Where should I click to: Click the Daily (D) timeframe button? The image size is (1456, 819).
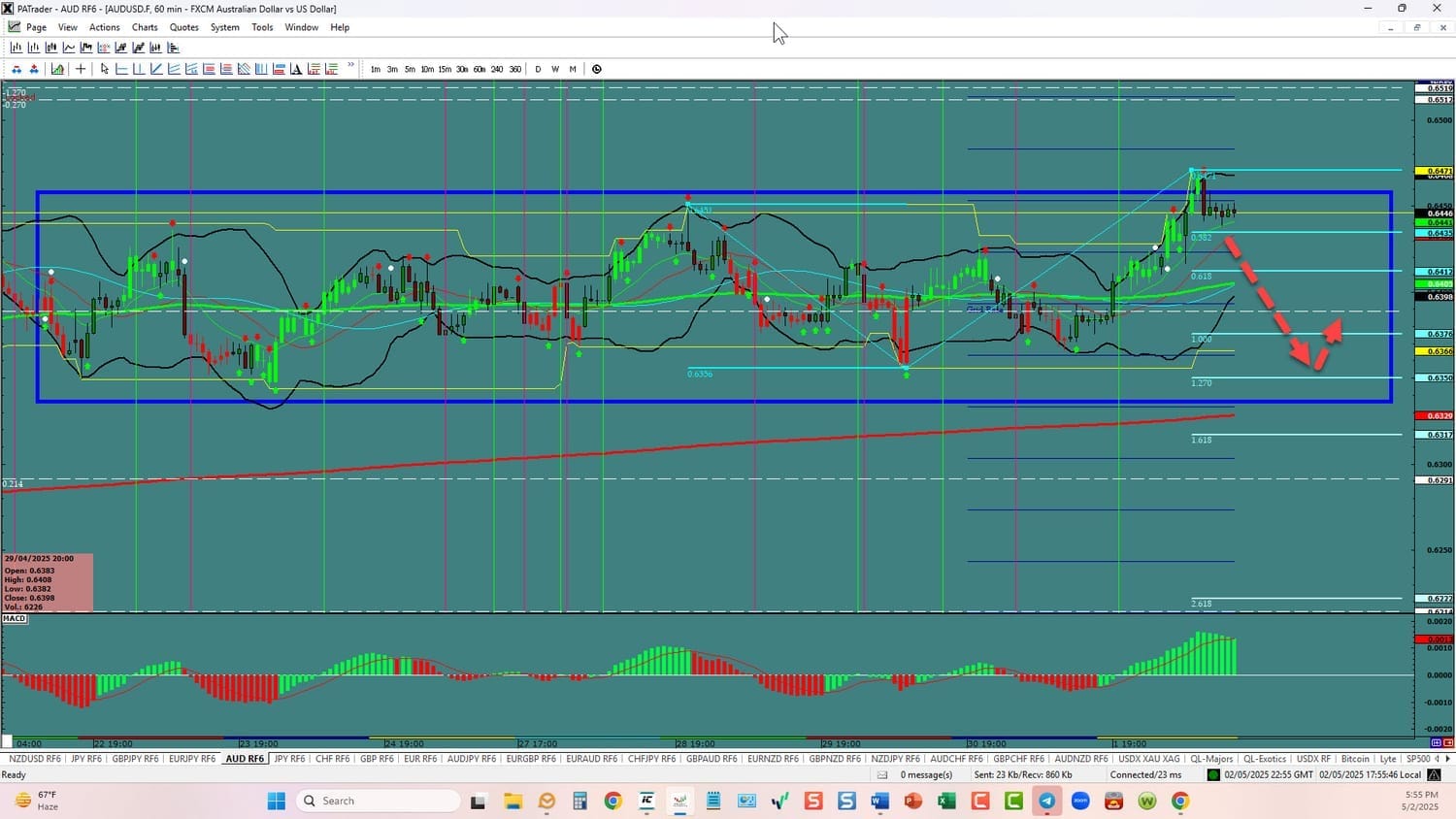(538, 69)
